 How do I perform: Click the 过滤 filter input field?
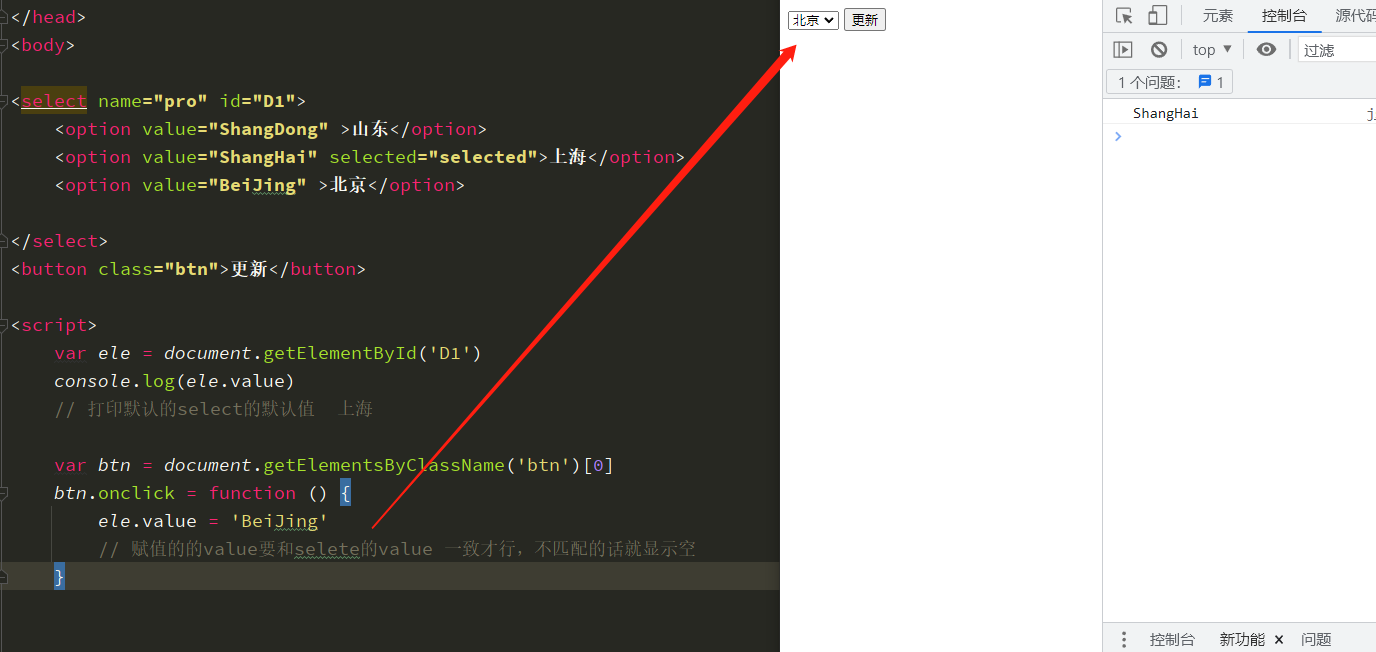pos(1337,50)
